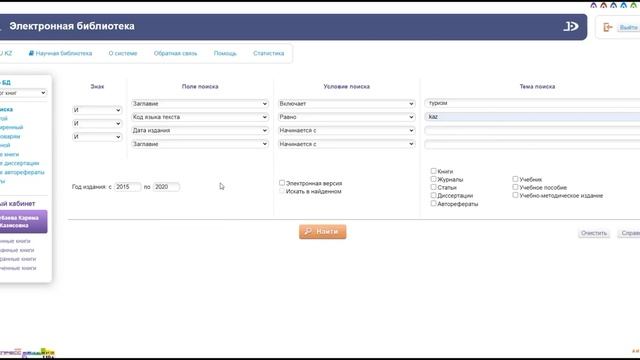Enable the Авторефераты checkbox
Viewport: 640px width, 360px height.
(x=433, y=203)
